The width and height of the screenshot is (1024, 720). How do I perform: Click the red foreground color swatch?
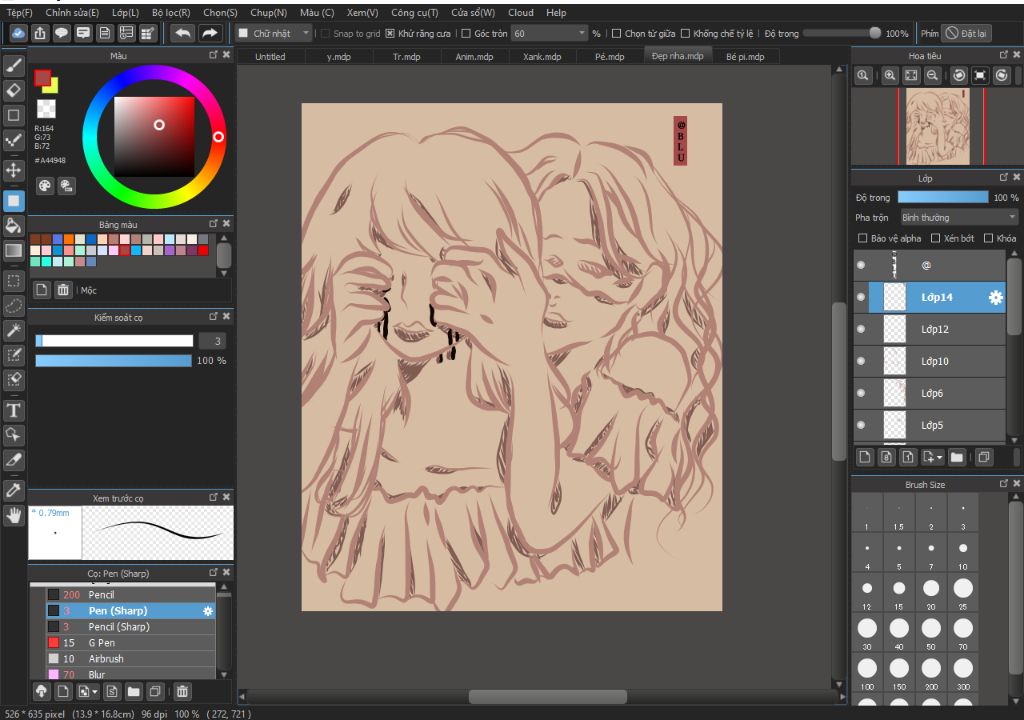43,78
